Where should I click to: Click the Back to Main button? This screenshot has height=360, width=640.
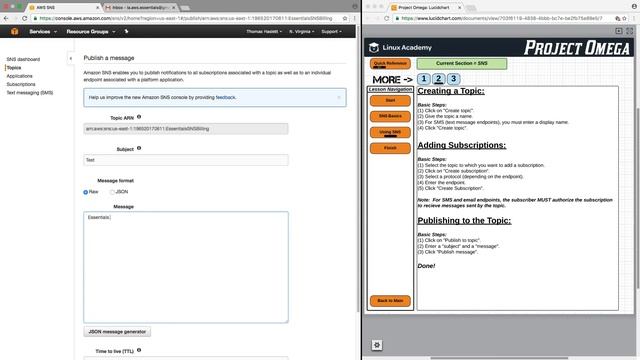click(x=390, y=301)
